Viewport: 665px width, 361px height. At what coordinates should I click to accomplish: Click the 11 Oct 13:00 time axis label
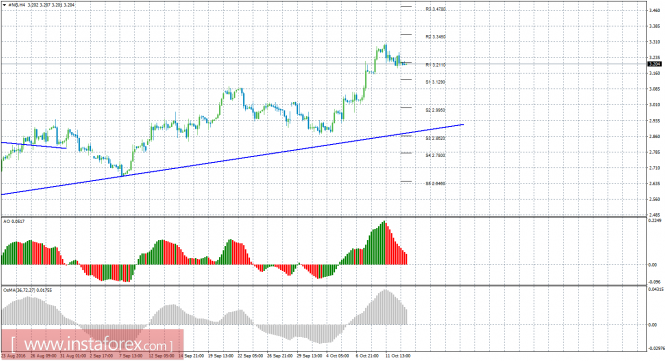398,355
